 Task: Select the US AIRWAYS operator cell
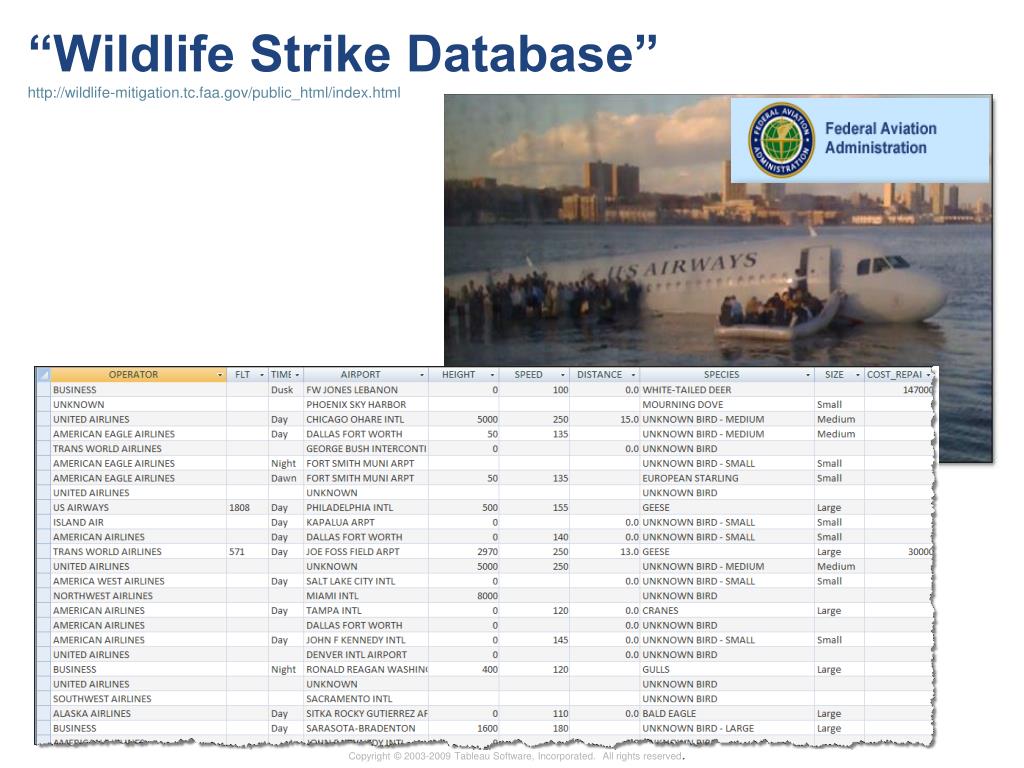click(x=139, y=507)
